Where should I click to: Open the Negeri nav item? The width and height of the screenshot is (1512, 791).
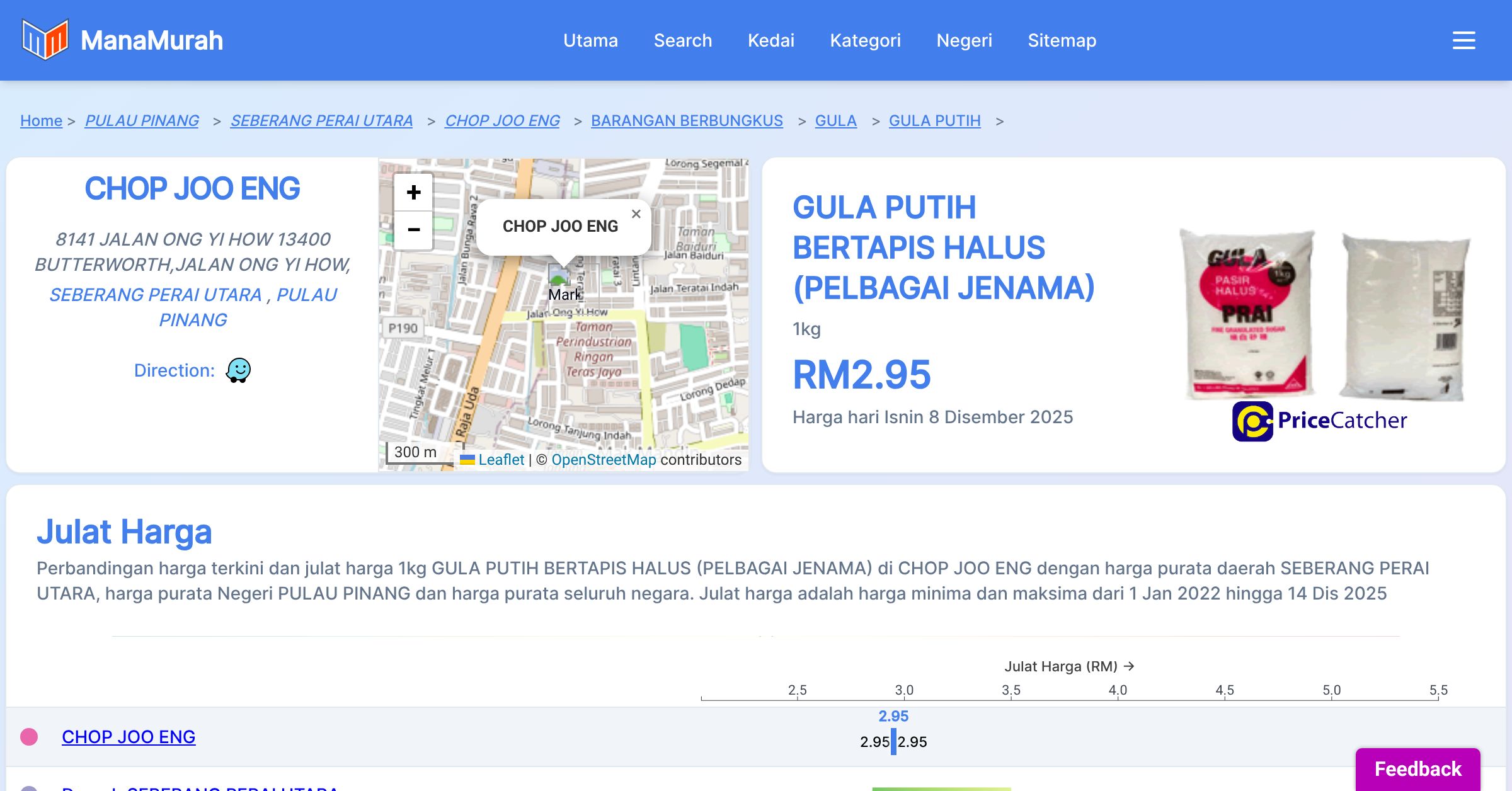pos(964,40)
